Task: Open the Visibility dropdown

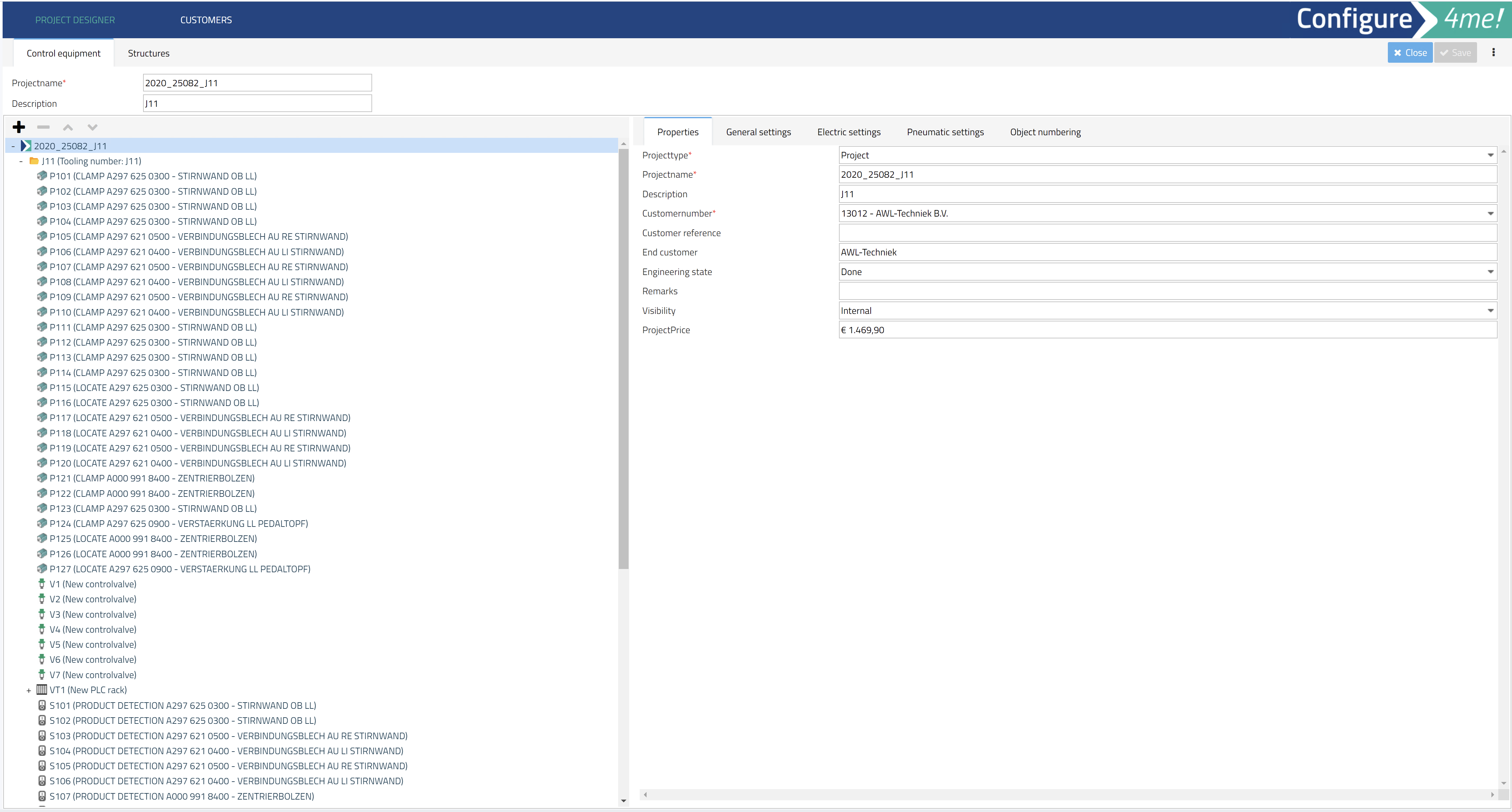Action: point(1490,310)
